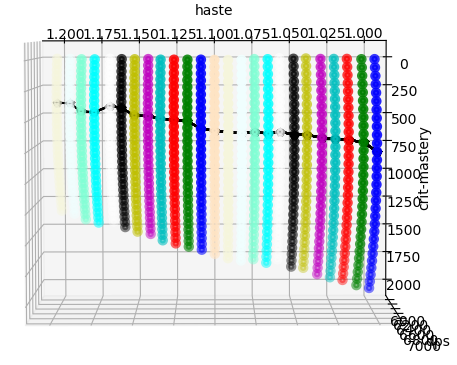Select the 1.100 haste tick label
The height and width of the screenshot is (365, 457).
click(x=214, y=34)
